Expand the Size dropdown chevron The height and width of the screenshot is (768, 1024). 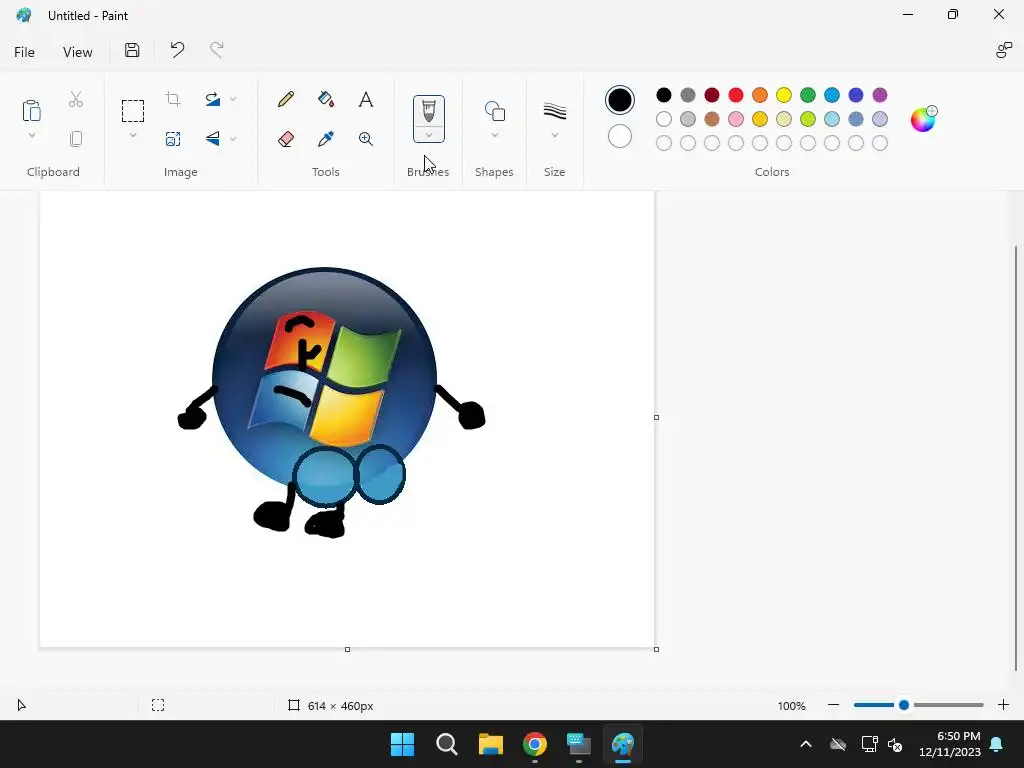click(x=554, y=135)
